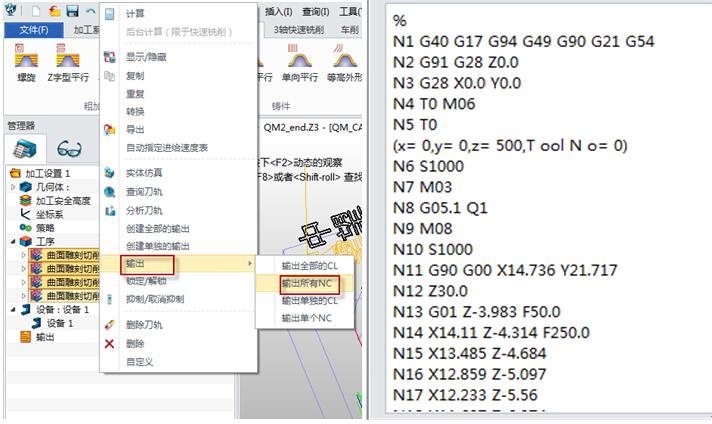
Task: Select the 螺旋 roughing tool
Action: pos(26,64)
